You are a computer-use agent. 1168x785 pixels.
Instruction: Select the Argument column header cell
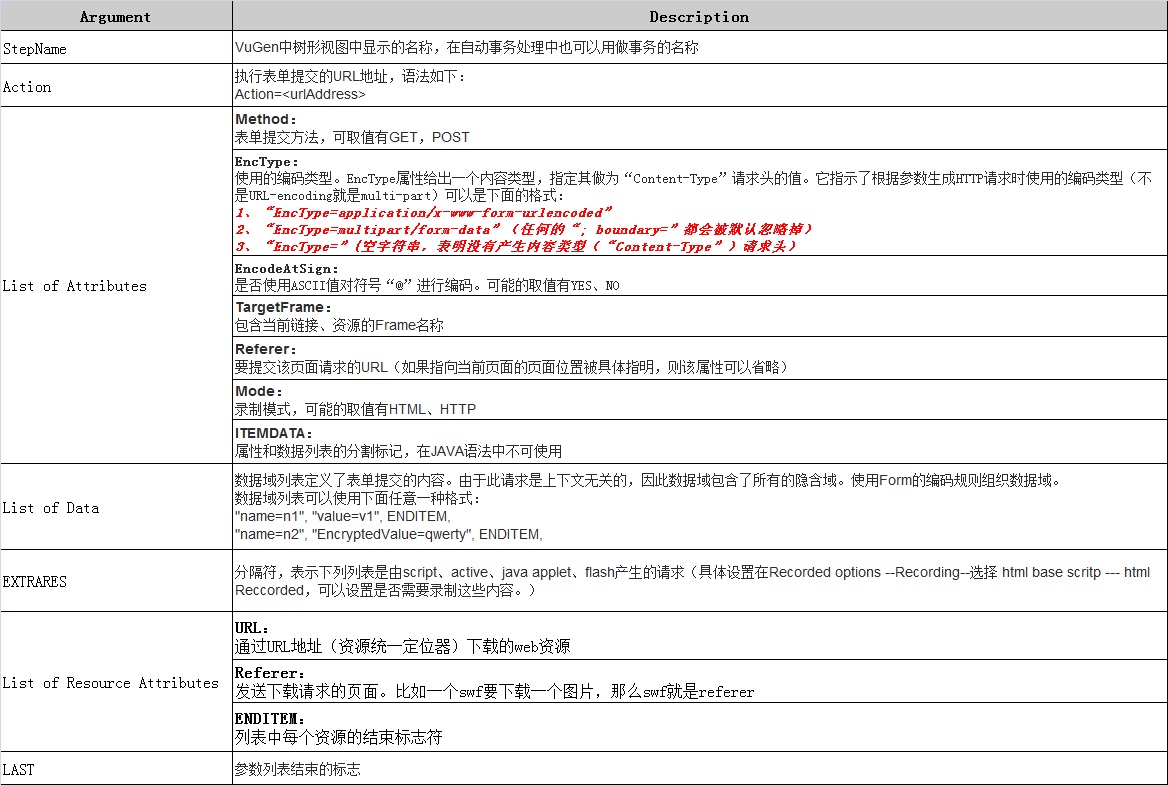(x=115, y=16)
